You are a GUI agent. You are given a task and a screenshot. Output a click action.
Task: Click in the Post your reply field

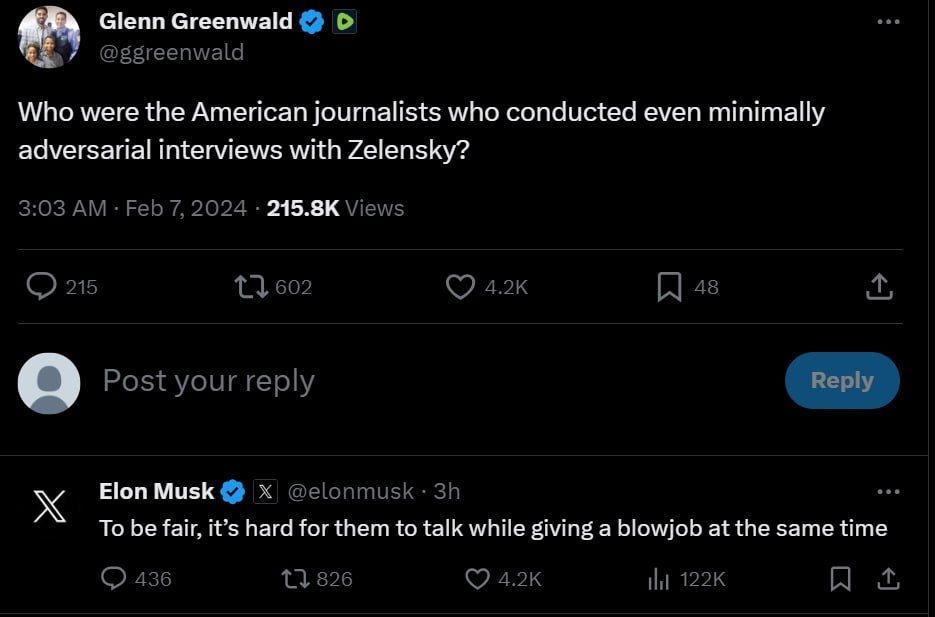coord(400,381)
